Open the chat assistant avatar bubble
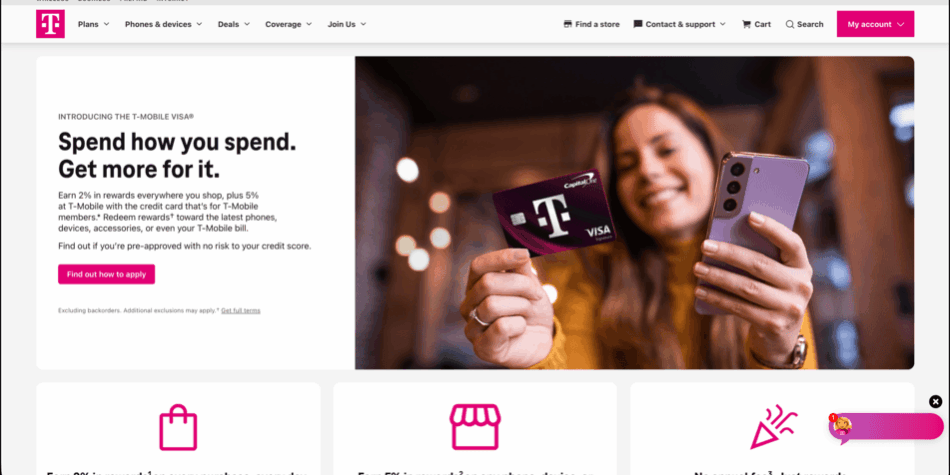Screen dimensions: 950x475 [x=842, y=427]
